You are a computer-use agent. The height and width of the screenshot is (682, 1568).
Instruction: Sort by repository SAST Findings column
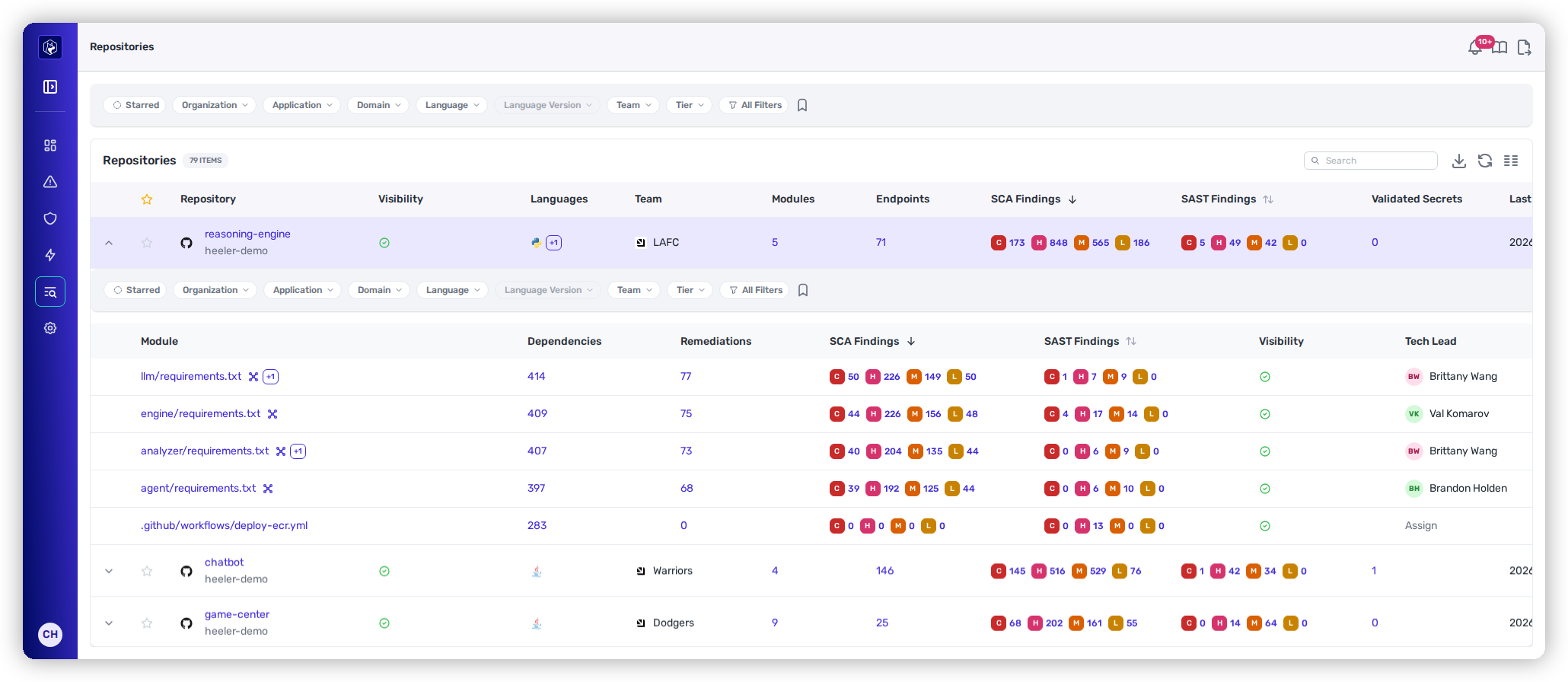pos(1226,199)
